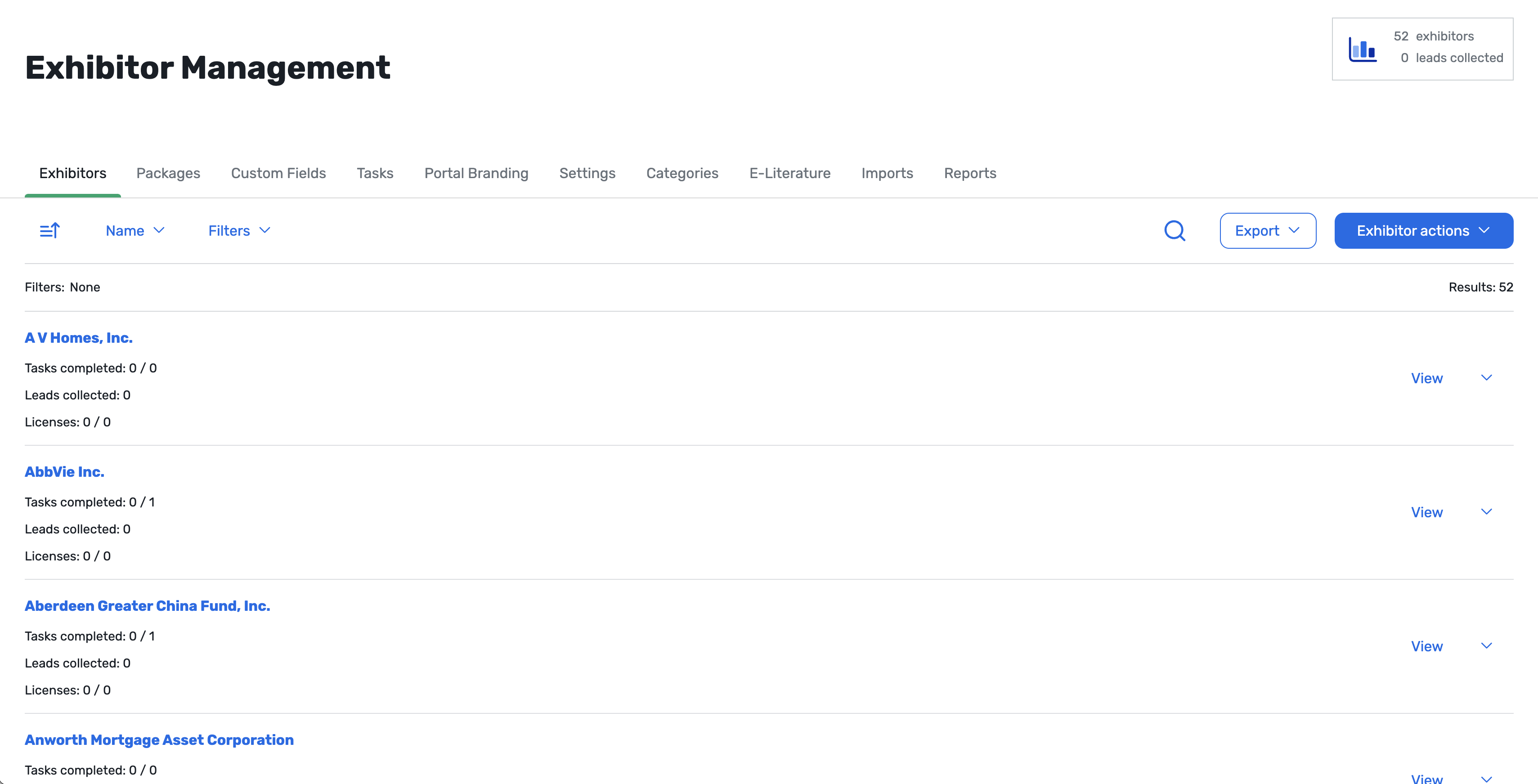Viewport: 1538px width, 784px height.
Task: Open the Name sort dropdown
Action: 135,230
